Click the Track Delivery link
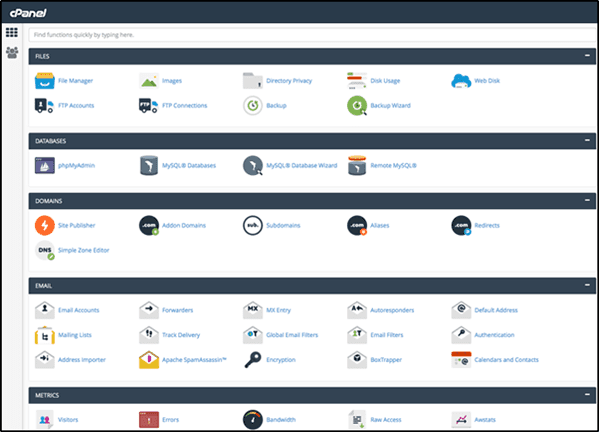The height and width of the screenshot is (432, 599). (181, 335)
